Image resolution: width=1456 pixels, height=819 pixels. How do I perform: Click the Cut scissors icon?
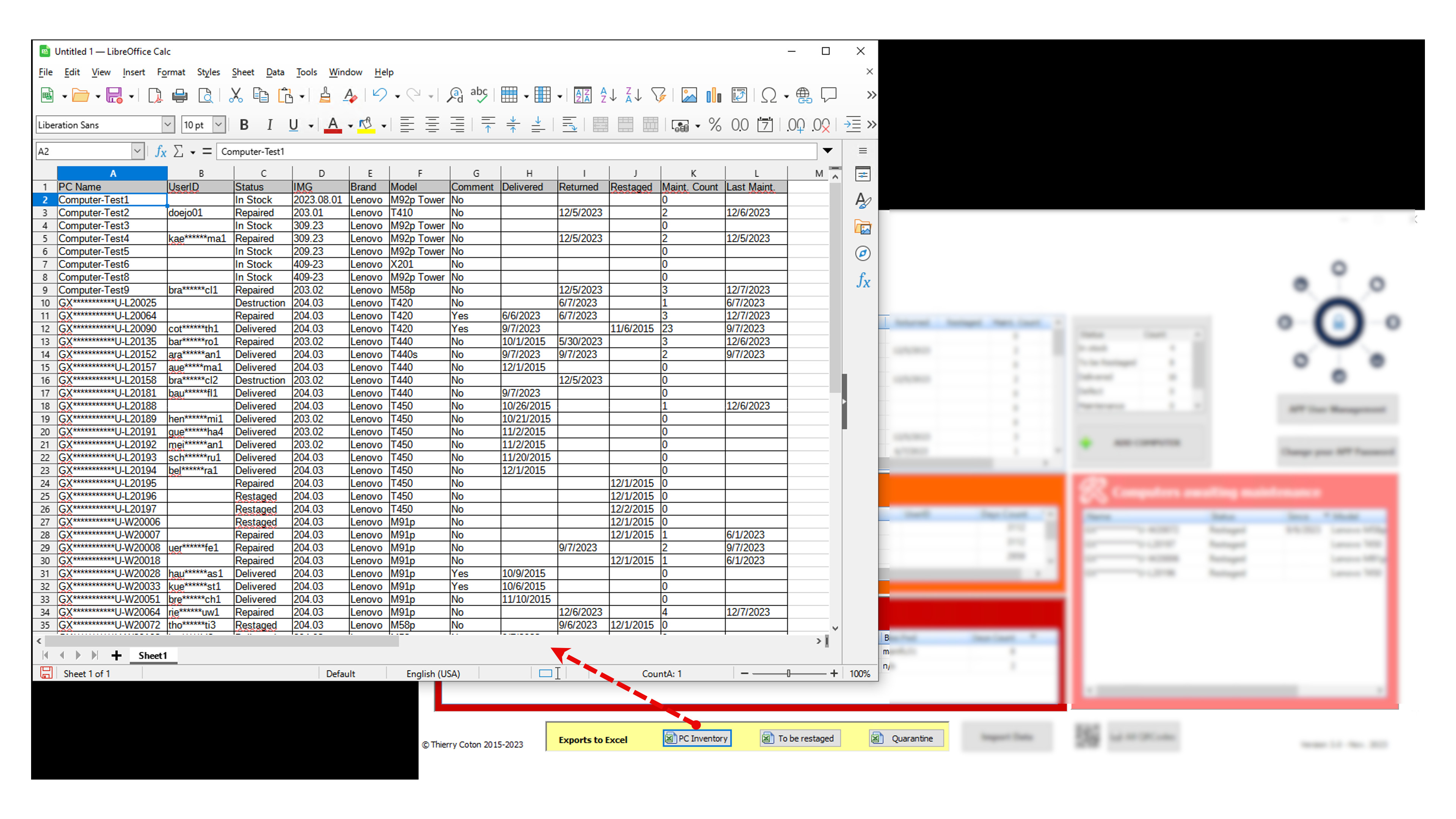pyautogui.click(x=235, y=96)
